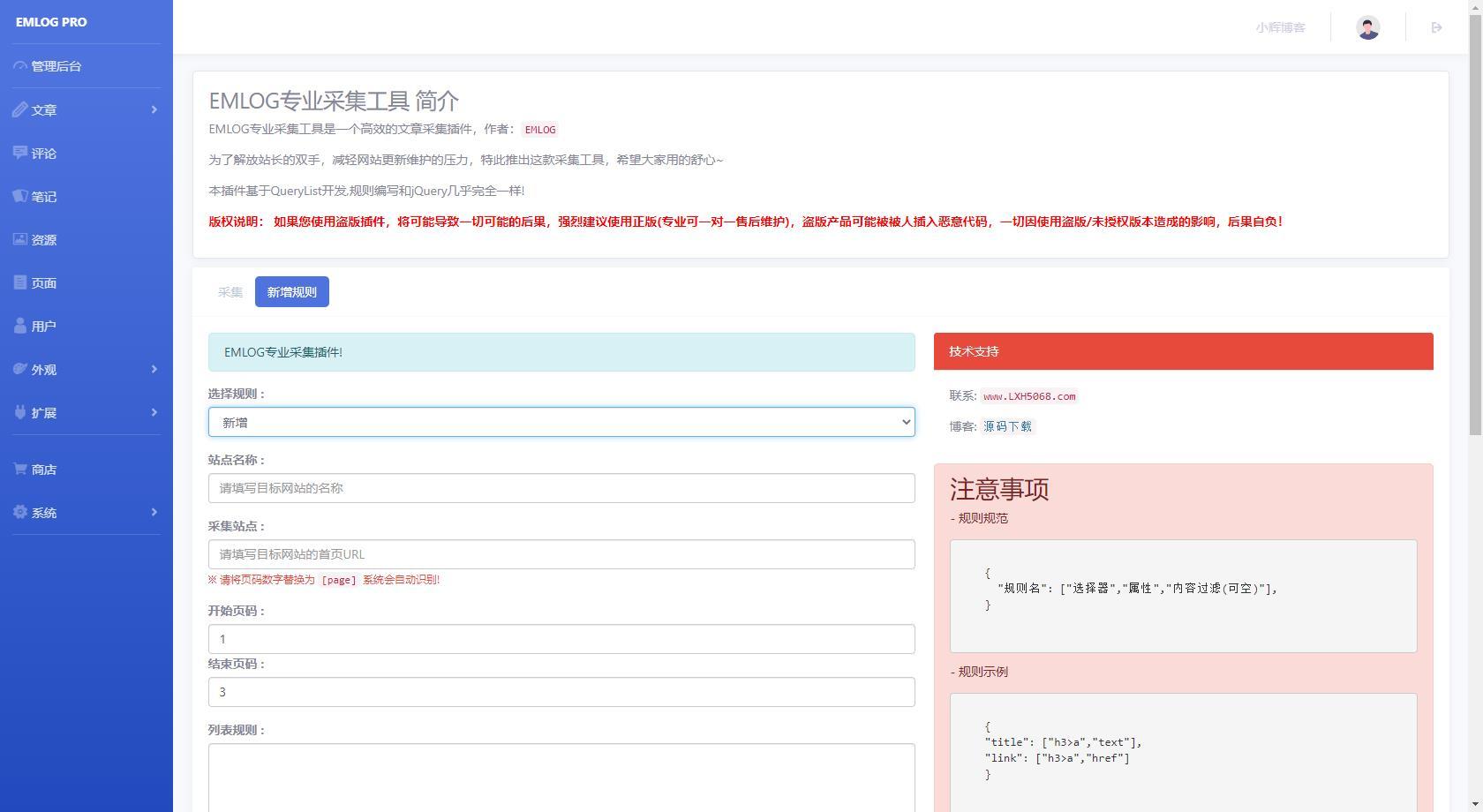Image resolution: width=1483 pixels, height=812 pixels.
Task: Click the 系统 gear icon
Action: click(x=20, y=512)
